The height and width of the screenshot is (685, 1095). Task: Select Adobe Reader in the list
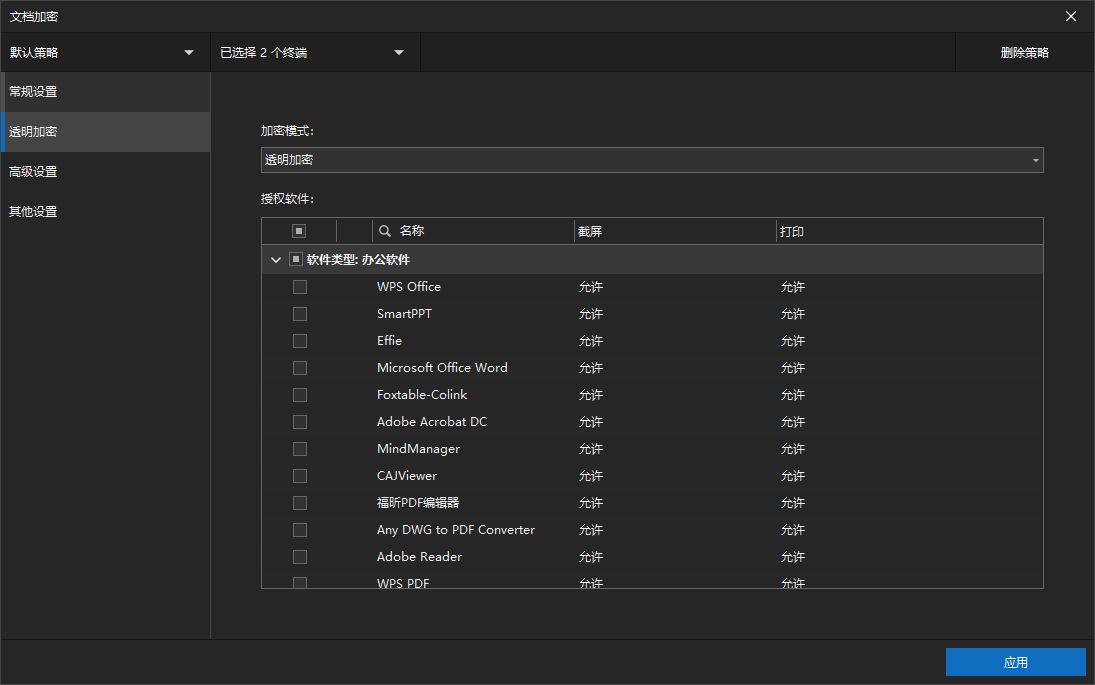[x=419, y=557]
